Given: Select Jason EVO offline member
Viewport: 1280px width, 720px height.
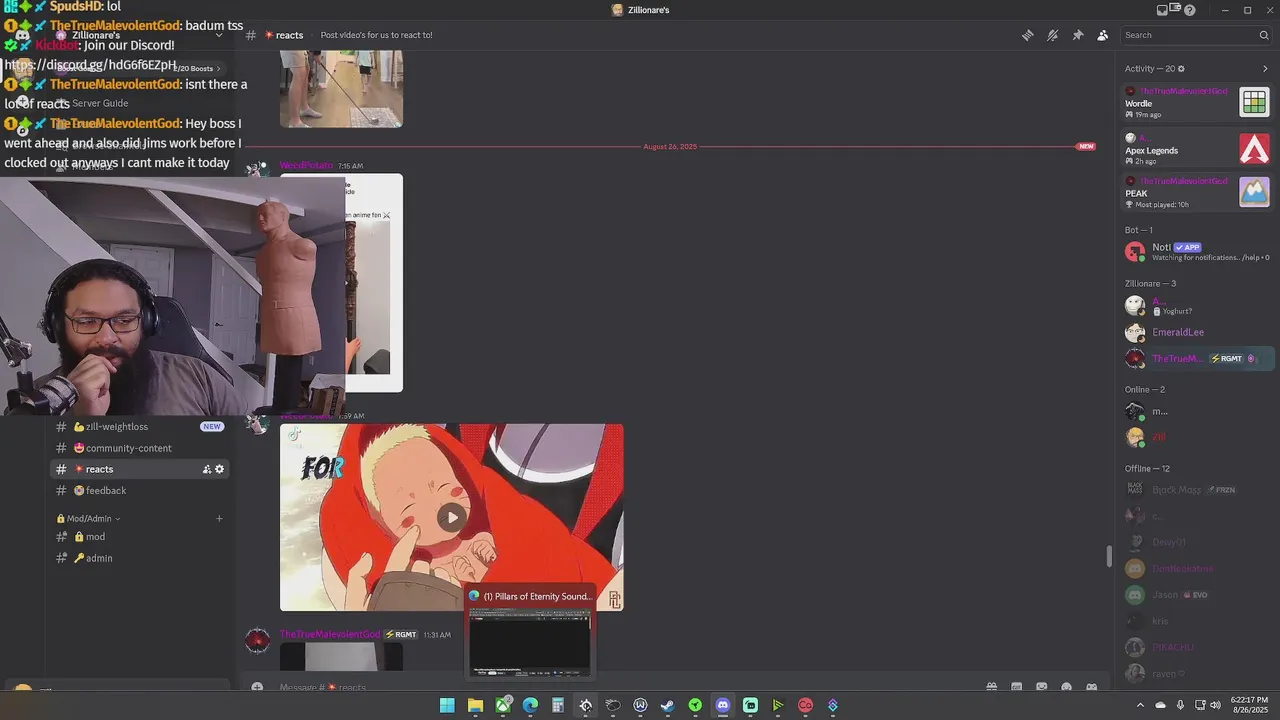Looking at the screenshot, I should click(1197, 595).
